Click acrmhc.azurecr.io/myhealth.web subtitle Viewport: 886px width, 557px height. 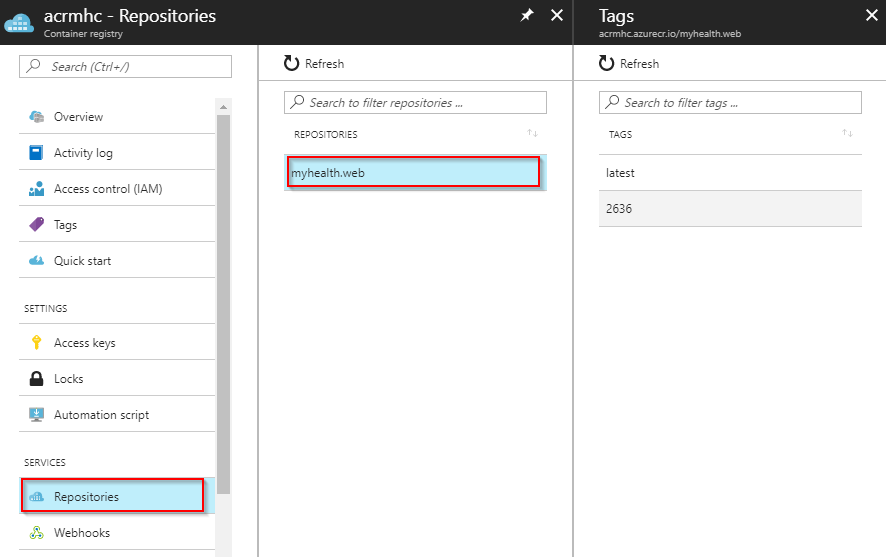670,34
